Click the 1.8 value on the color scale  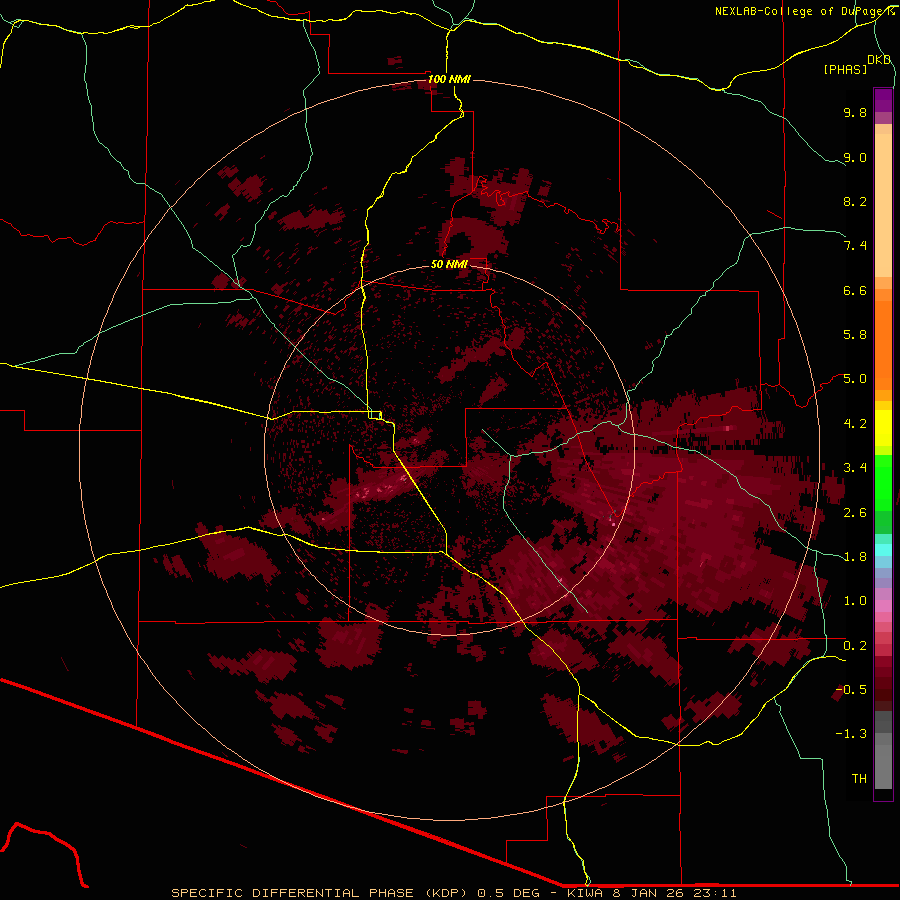tap(855, 557)
